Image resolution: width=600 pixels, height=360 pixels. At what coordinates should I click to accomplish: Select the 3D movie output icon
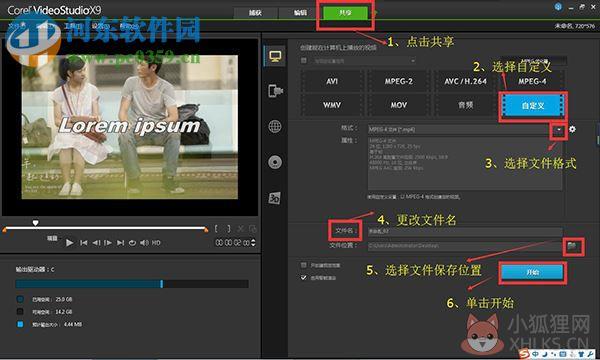275,198
